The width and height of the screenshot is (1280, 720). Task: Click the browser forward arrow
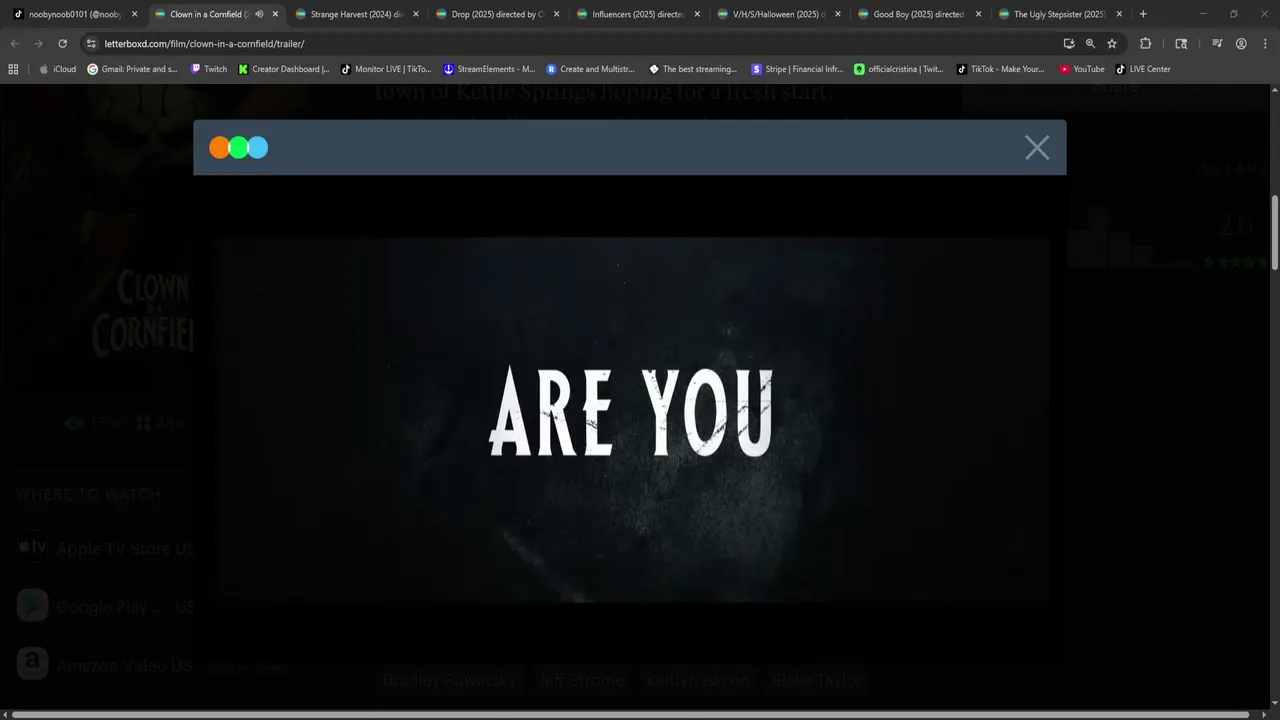[x=39, y=44]
